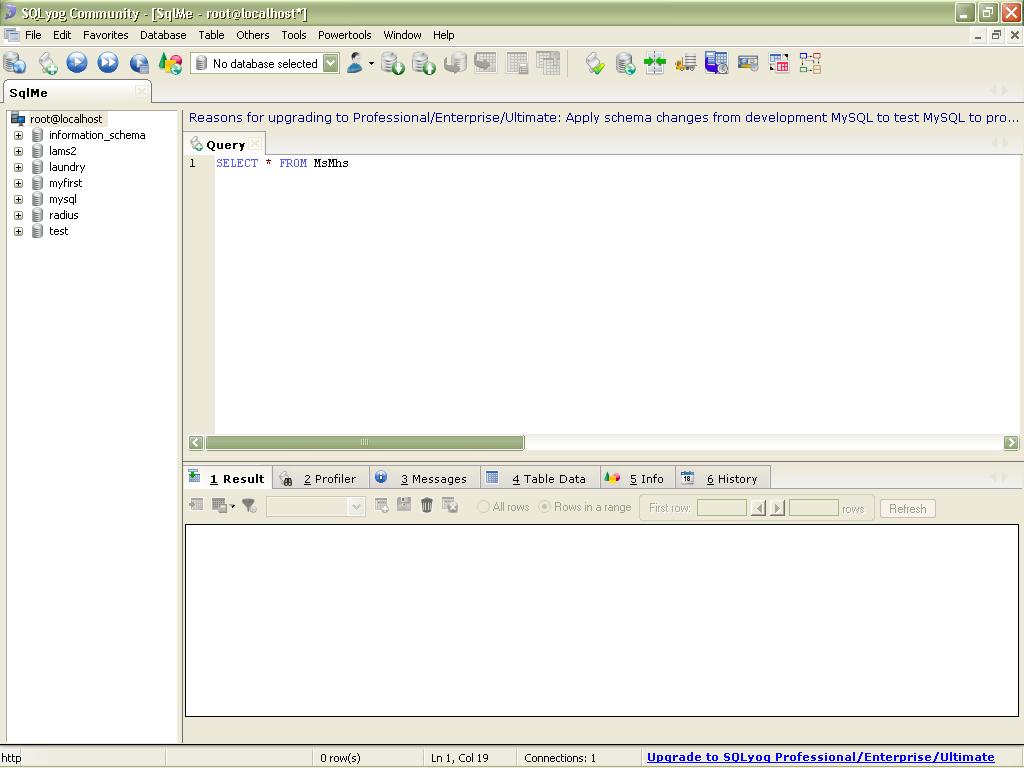This screenshot has height=768, width=1024.
Task: Click the previous rows arrow button
Action: 758,508
